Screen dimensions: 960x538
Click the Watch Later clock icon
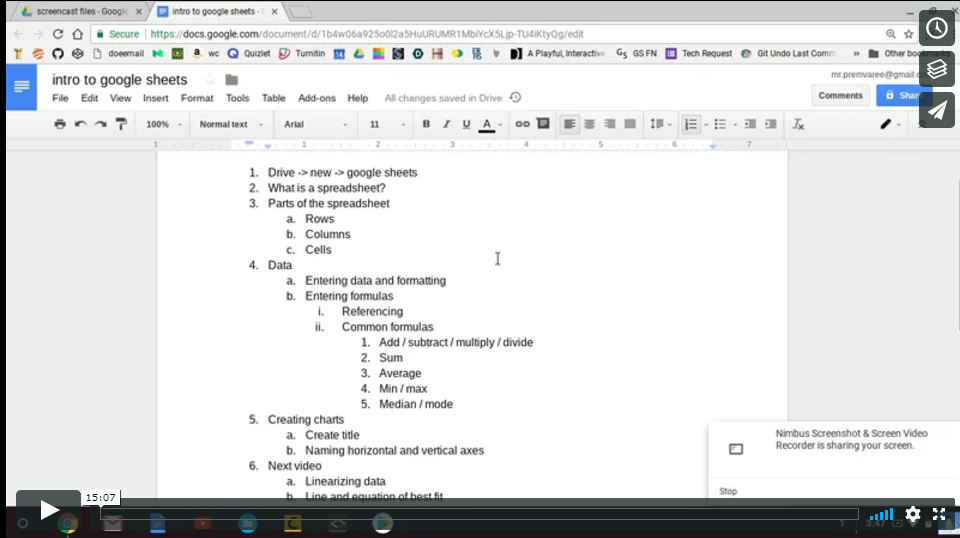pos(937,28)
